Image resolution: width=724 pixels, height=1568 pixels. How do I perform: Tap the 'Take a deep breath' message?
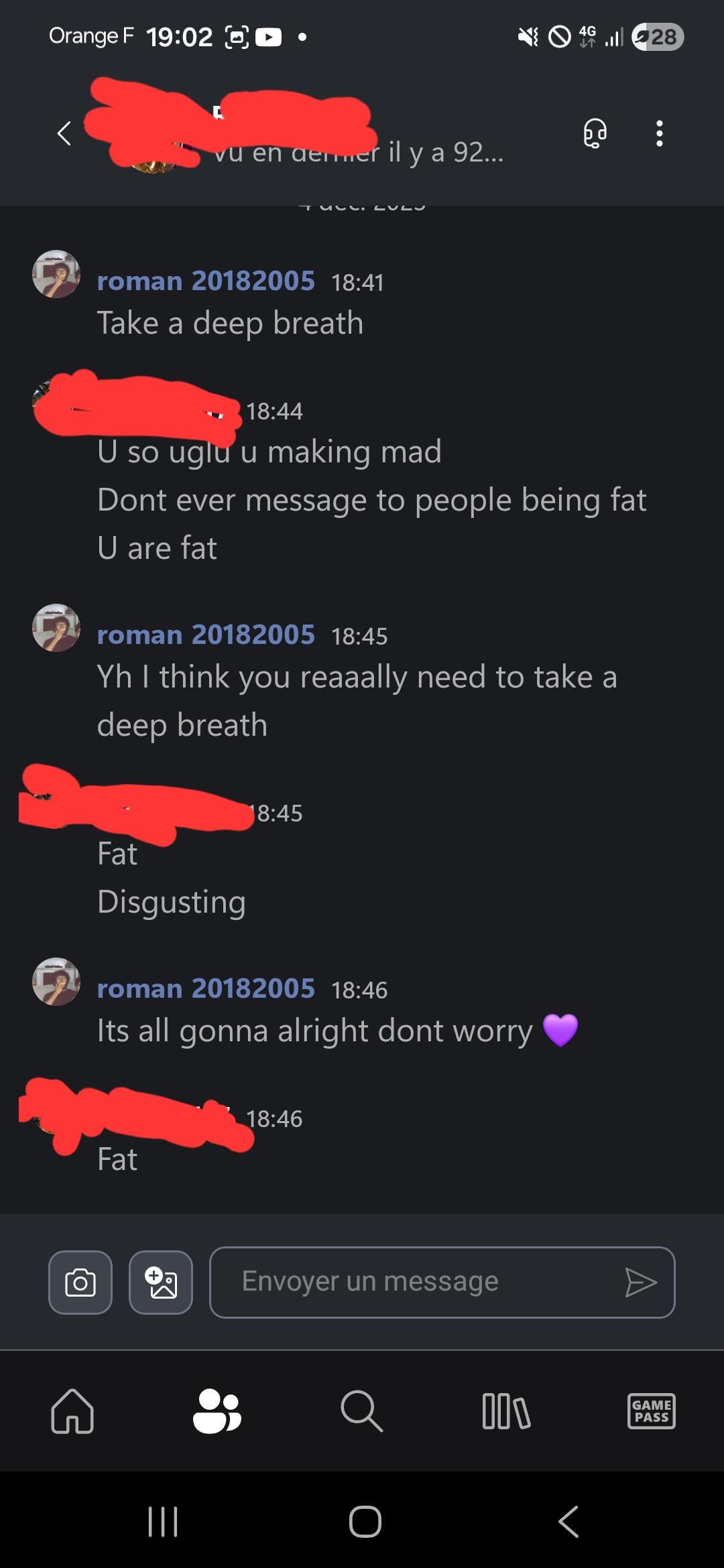230,323
